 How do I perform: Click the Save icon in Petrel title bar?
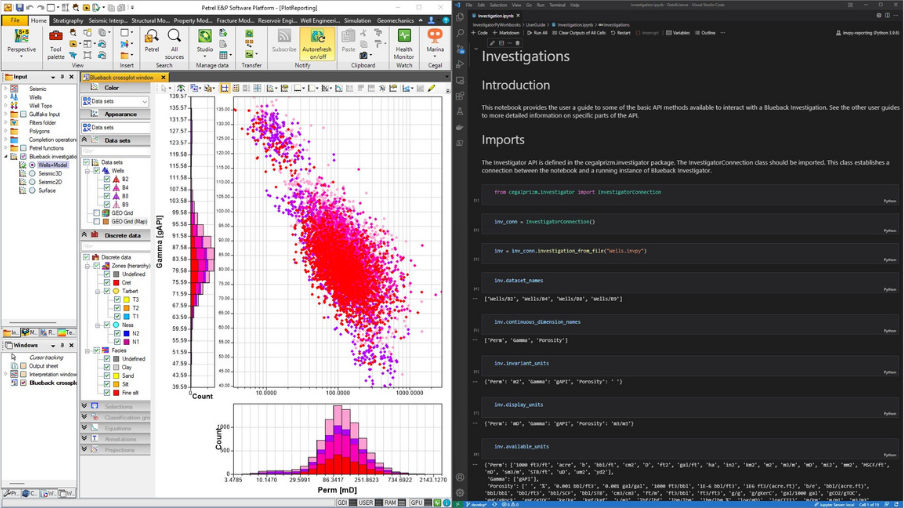pyautogui.click(x=20, y=7)
